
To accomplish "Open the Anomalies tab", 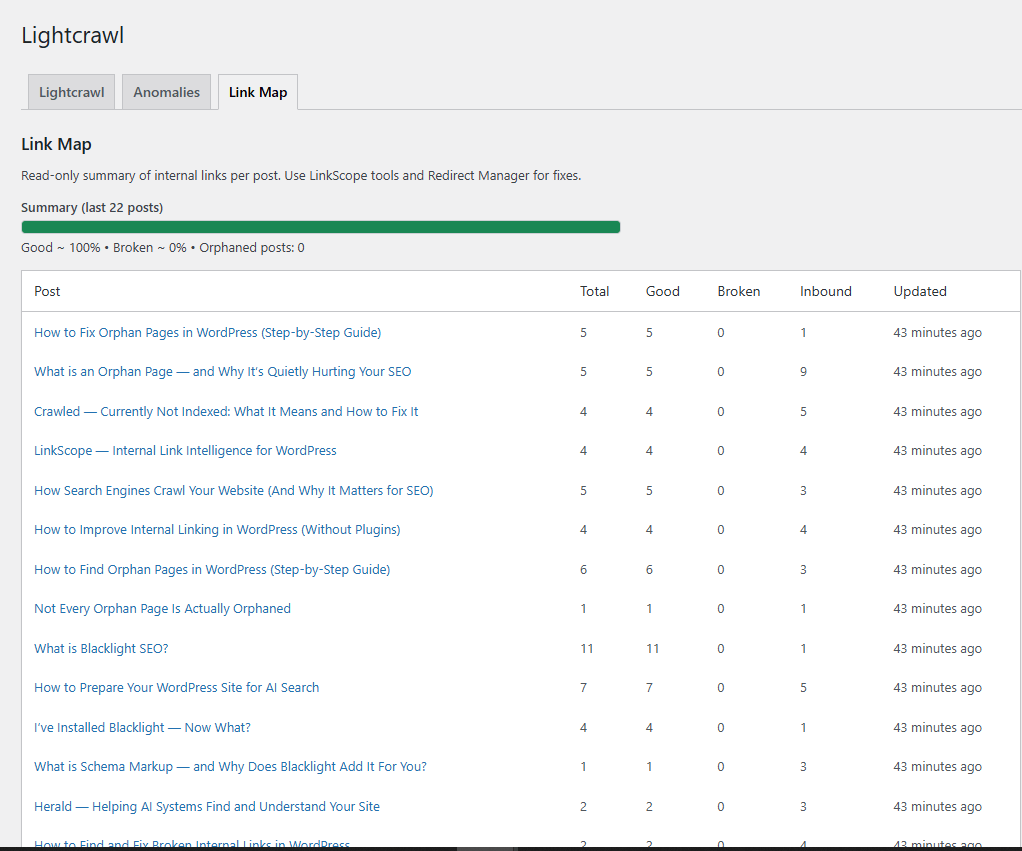I will [166, 92].
